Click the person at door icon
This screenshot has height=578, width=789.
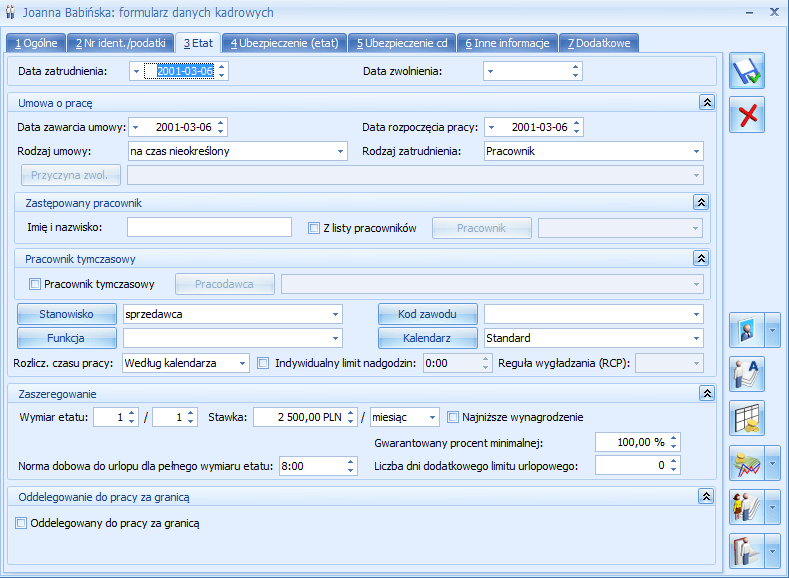(x=747, y=551)
